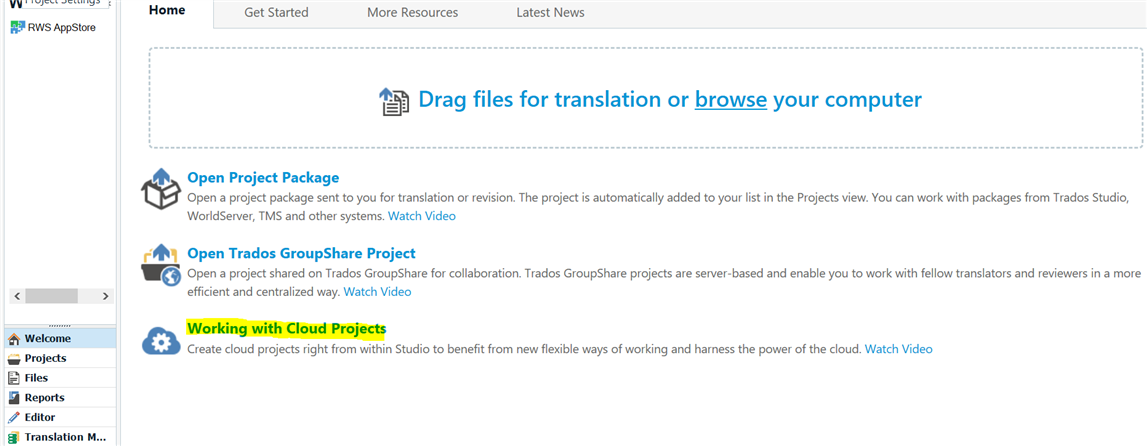Click the Translation Memories icon
Viewport: 1147px width, 446px height.
point(14,437)
